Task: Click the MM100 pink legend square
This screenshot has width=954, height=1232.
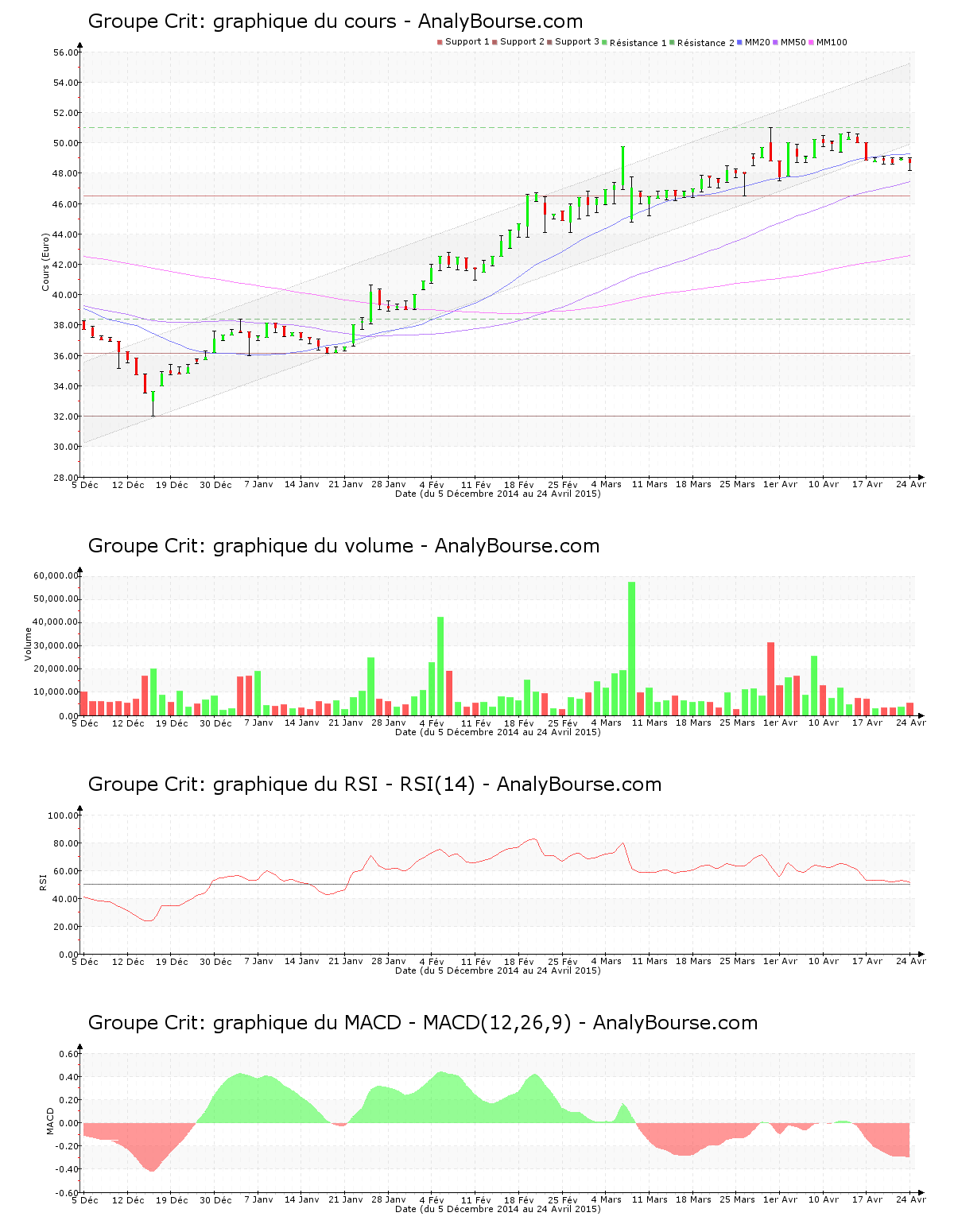Action: (x=812, y=42)
